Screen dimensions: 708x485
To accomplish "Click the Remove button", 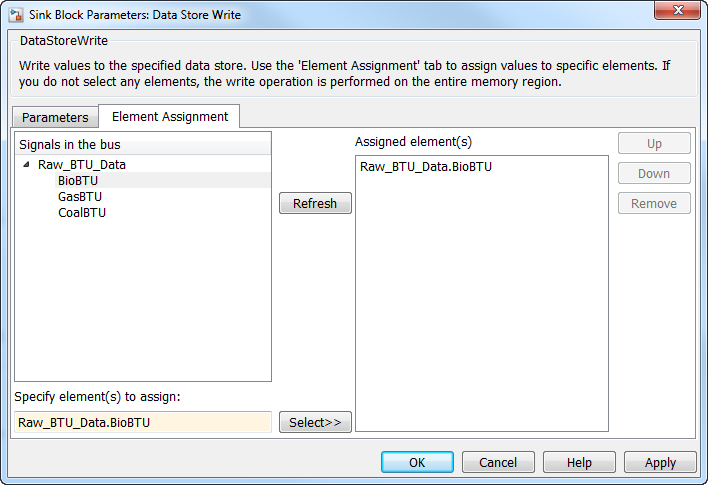I will click(653, 203).
